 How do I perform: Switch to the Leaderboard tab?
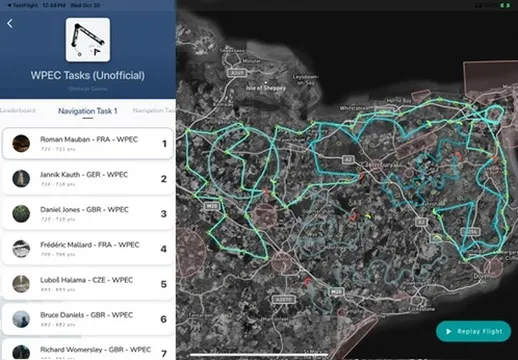(x=17, y=110)
